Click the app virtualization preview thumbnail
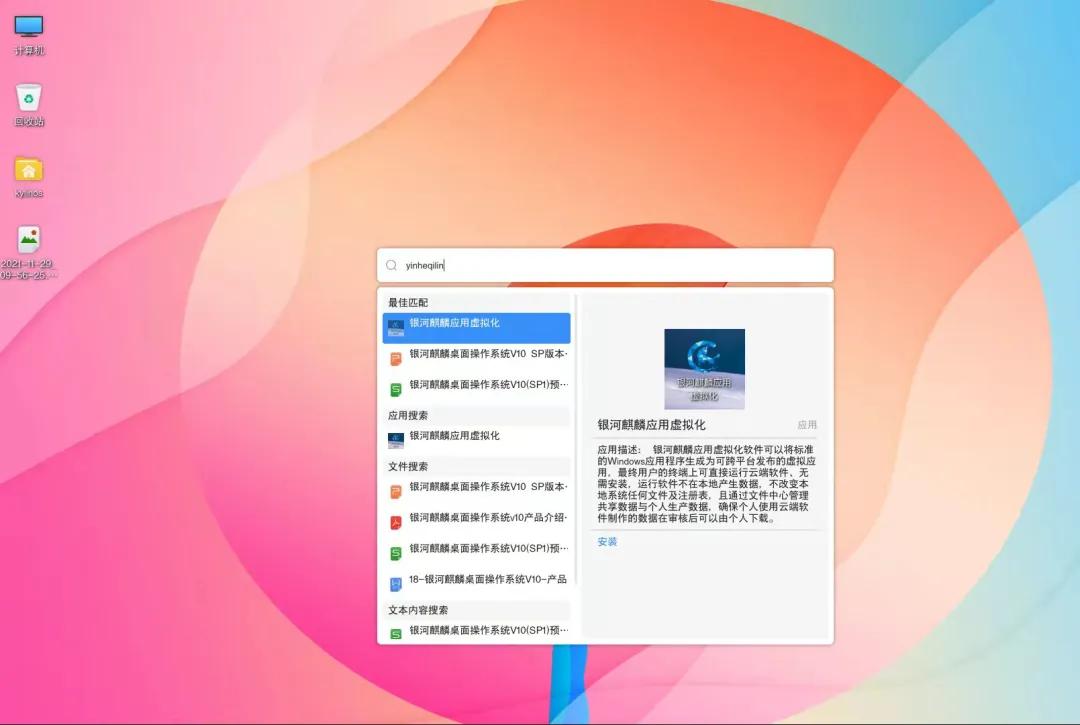The image size is (1080, 725). tap(704, 369)
